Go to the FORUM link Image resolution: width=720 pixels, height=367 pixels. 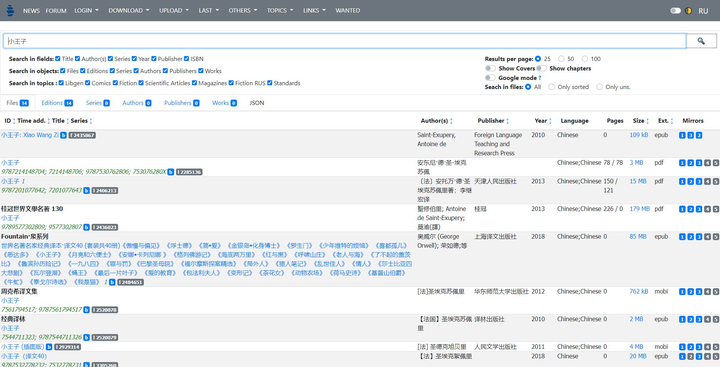pos(56,11)
